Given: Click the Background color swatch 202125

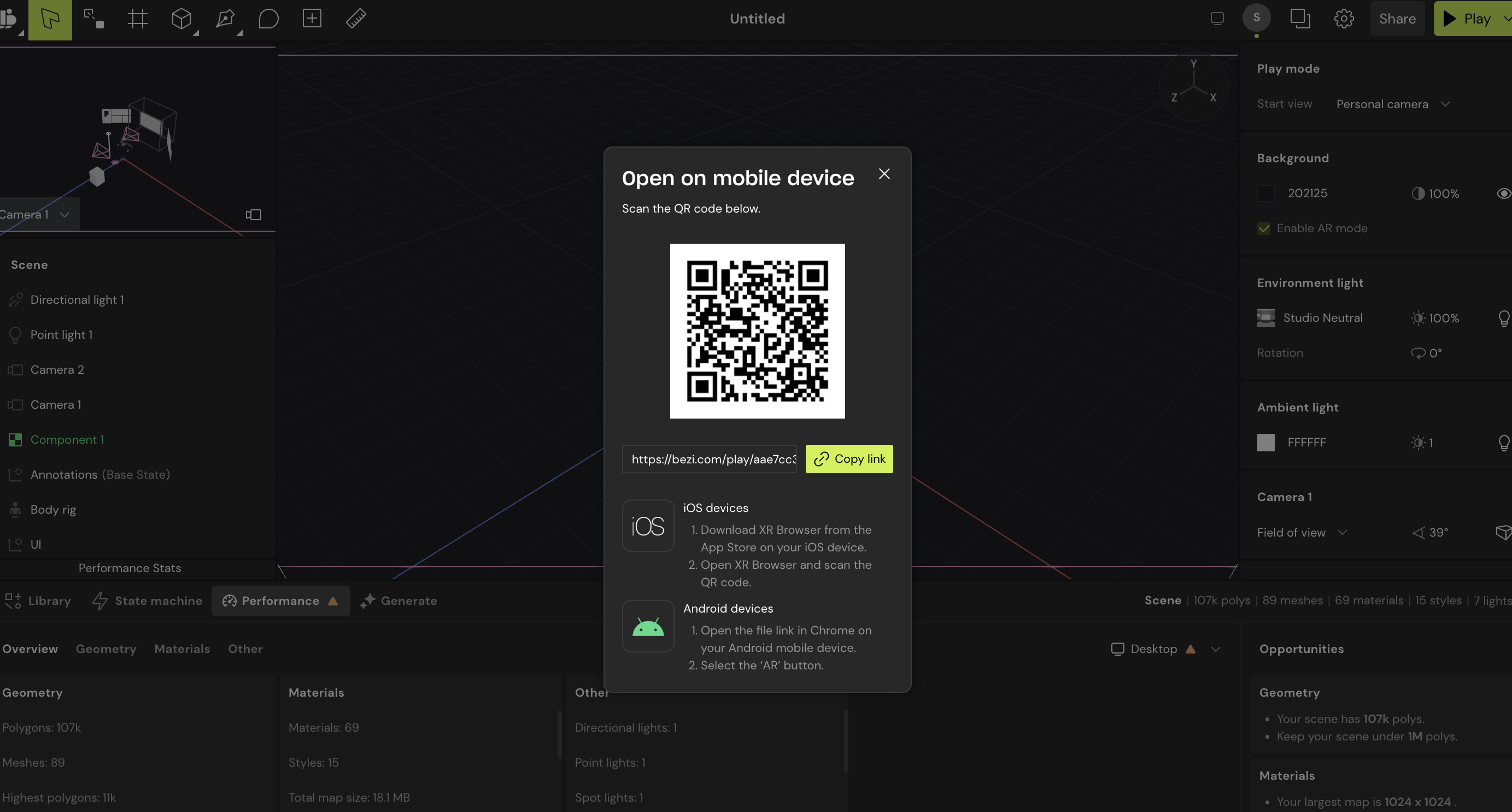Looking at the screenshot, I should tap(1266, 193).
